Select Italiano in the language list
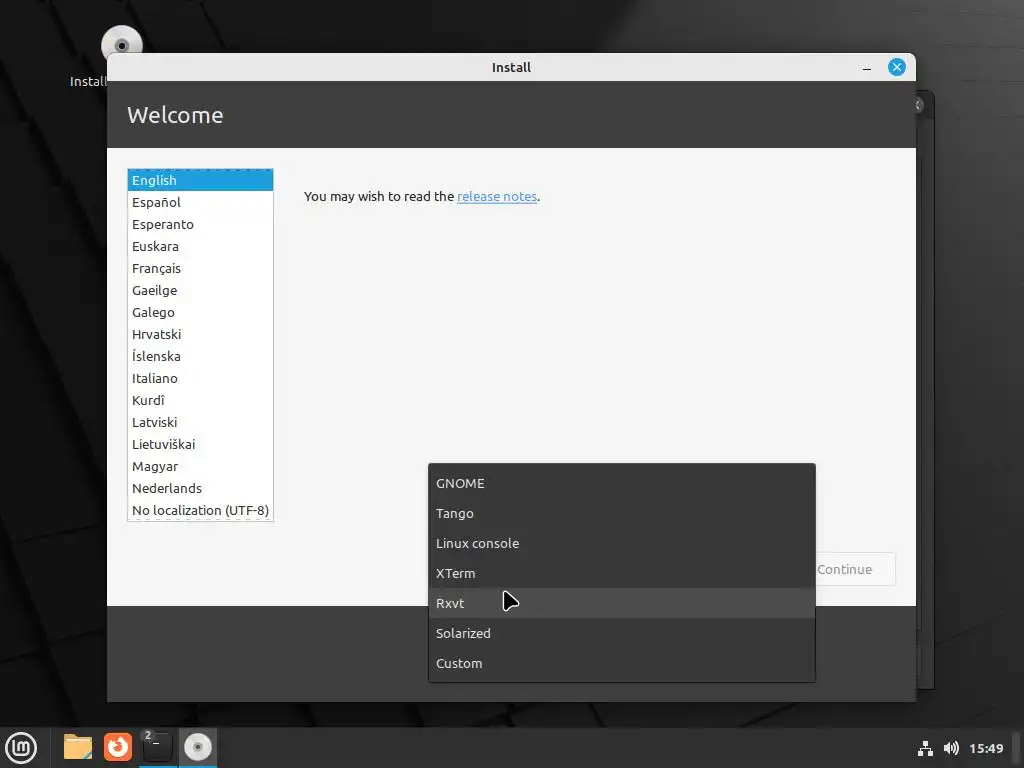 coord(200,379)
